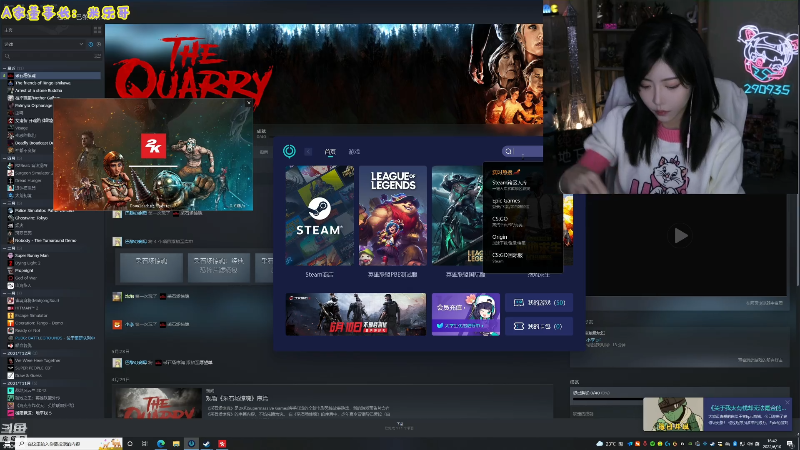This screenshot has width=800, height=450.
Task: Switch to the 游戏 tab in accelerator
Action: 354,152
